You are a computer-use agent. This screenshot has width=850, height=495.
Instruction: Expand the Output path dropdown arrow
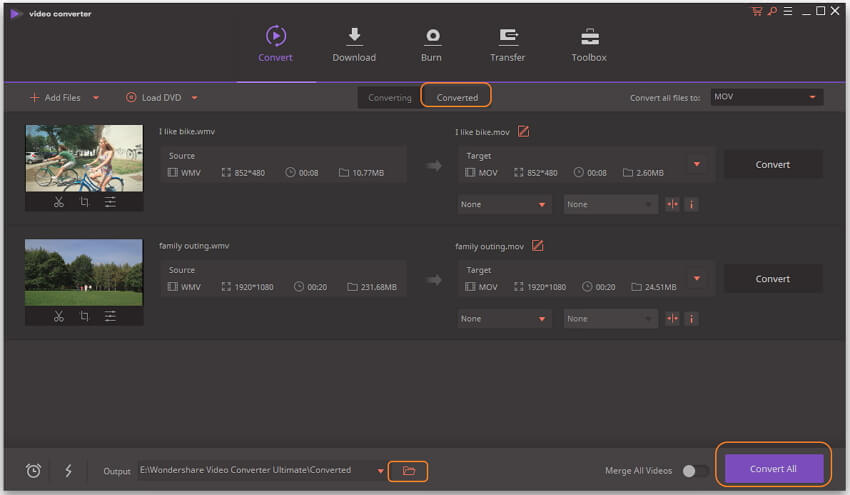381,471
